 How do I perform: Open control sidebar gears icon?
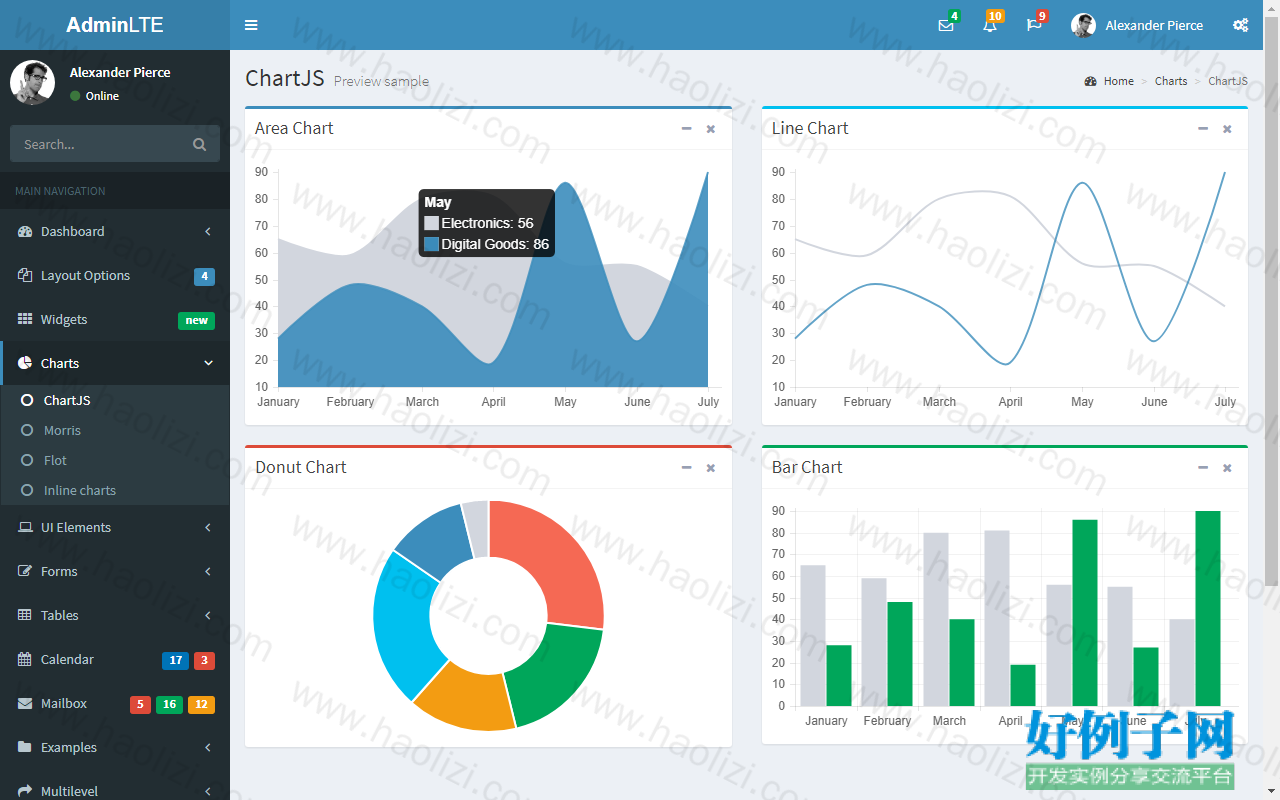[x=1240, y=25]
